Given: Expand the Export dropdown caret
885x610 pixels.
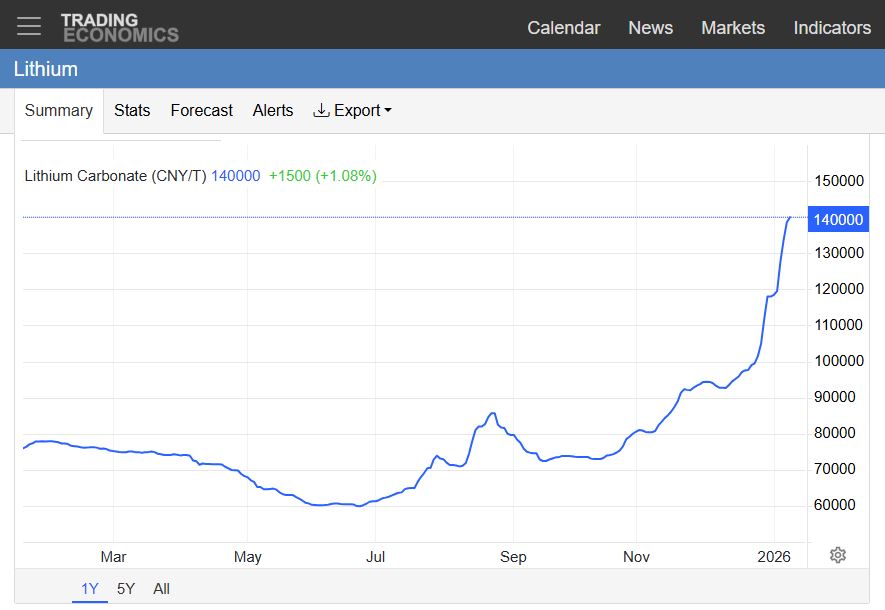Looking at the screenshot, I should tap(388, 111).
